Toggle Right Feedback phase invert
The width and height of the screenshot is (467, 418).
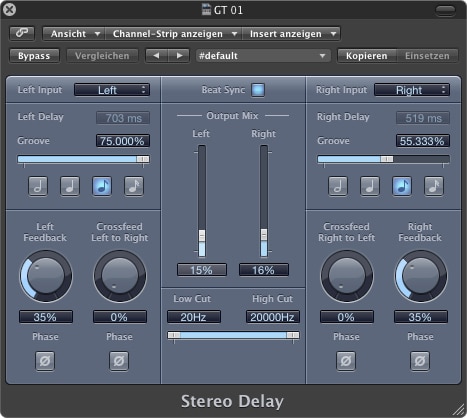tap(420, 361)
